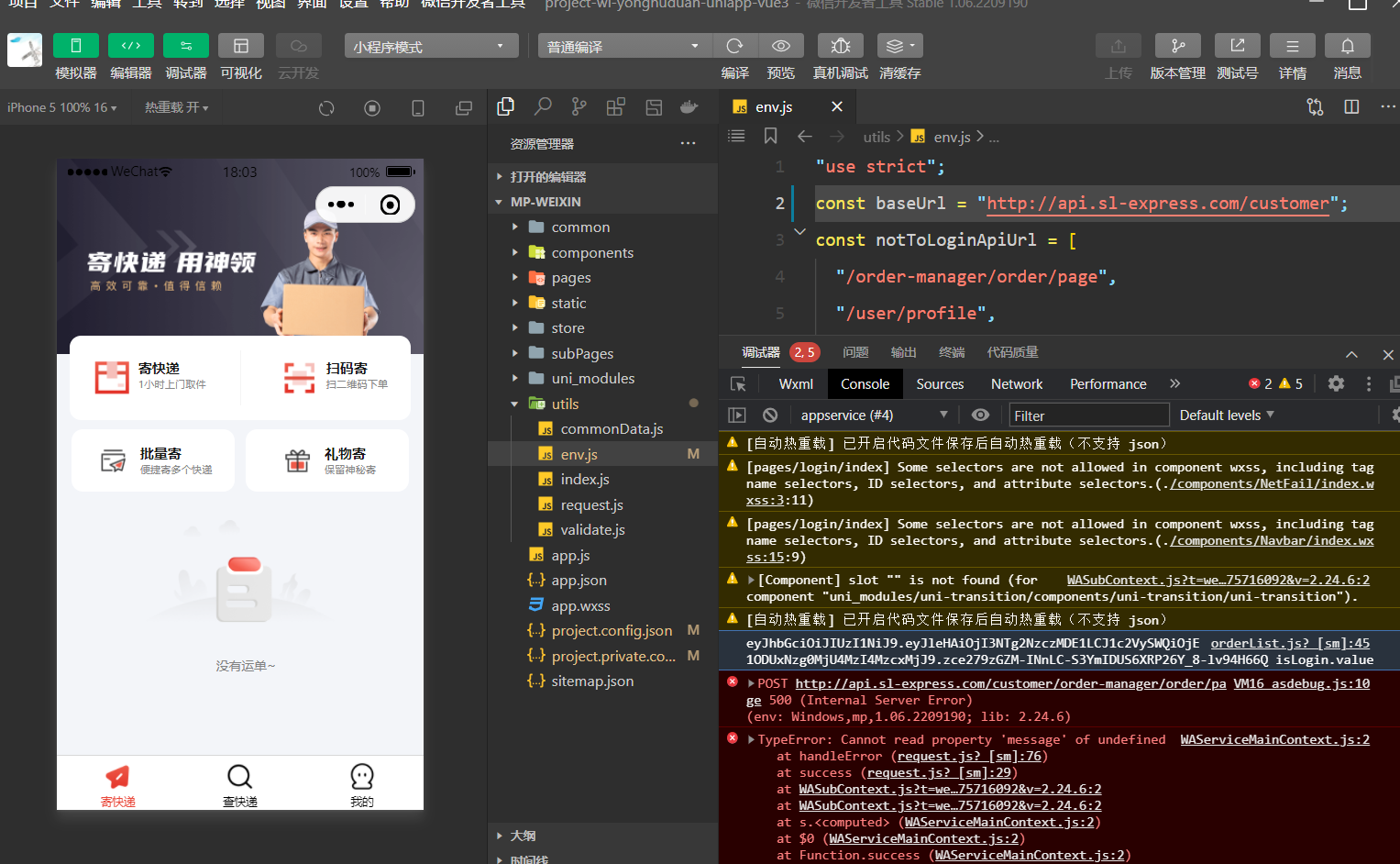Open iPhone 5 device selector dropdown
This screenshot has height=864, width=1400.
pos(62,107)
